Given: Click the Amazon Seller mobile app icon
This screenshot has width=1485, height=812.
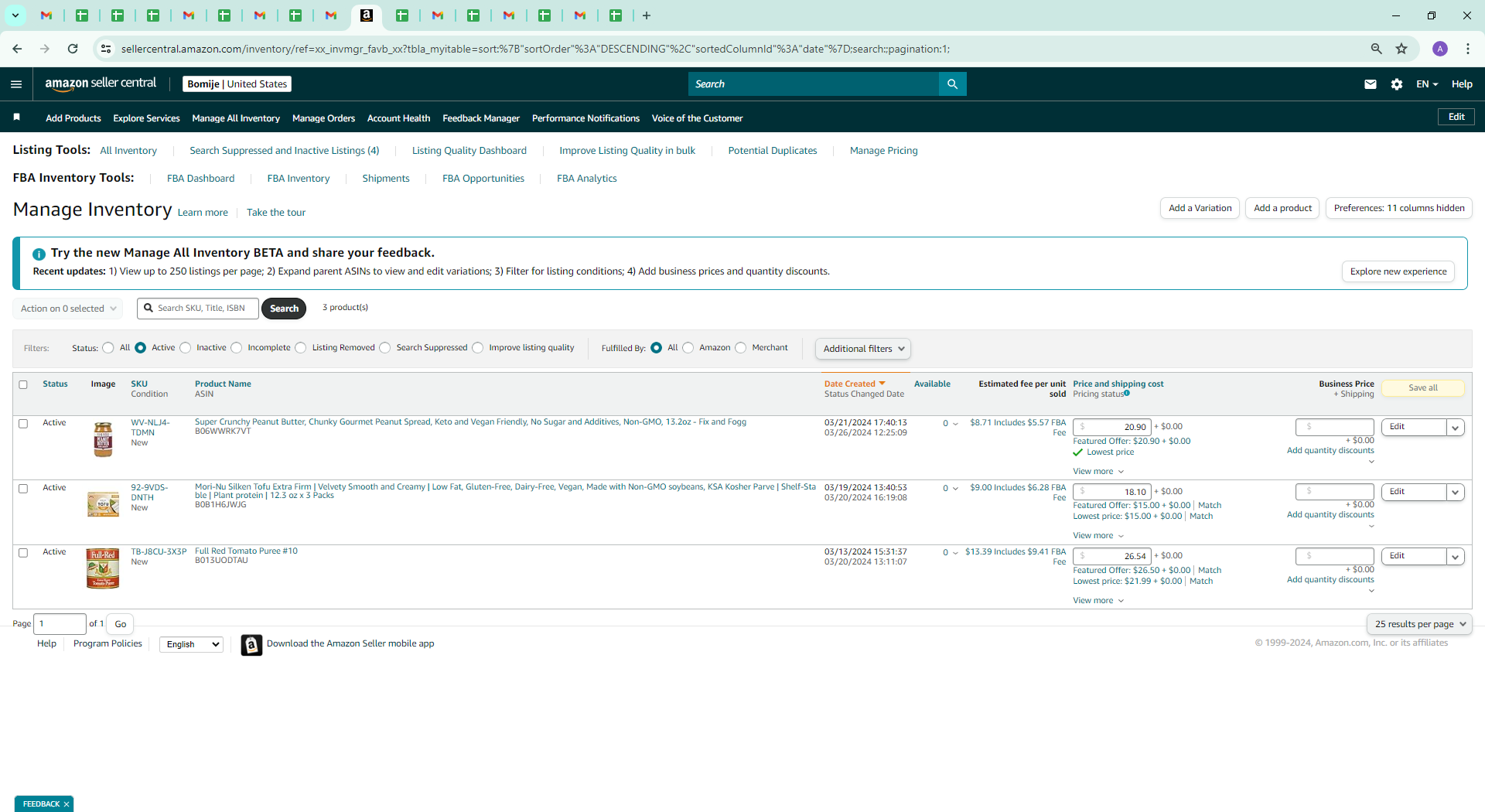Looking at the screenshot, I should pos(251,644).
